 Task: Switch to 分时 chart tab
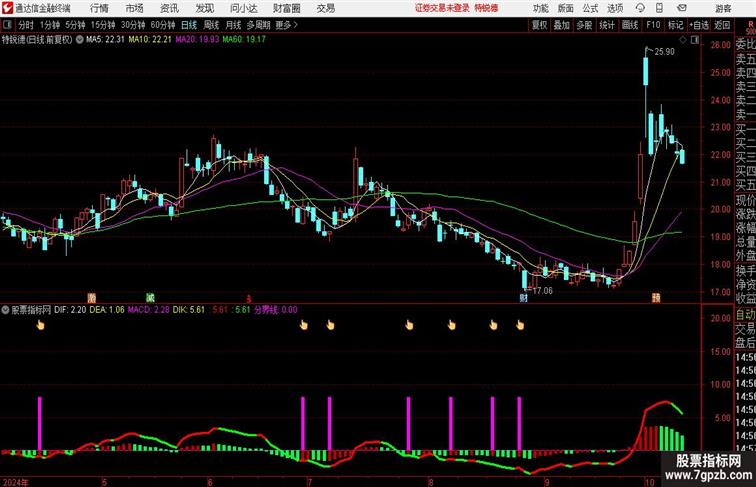point(26,25)
